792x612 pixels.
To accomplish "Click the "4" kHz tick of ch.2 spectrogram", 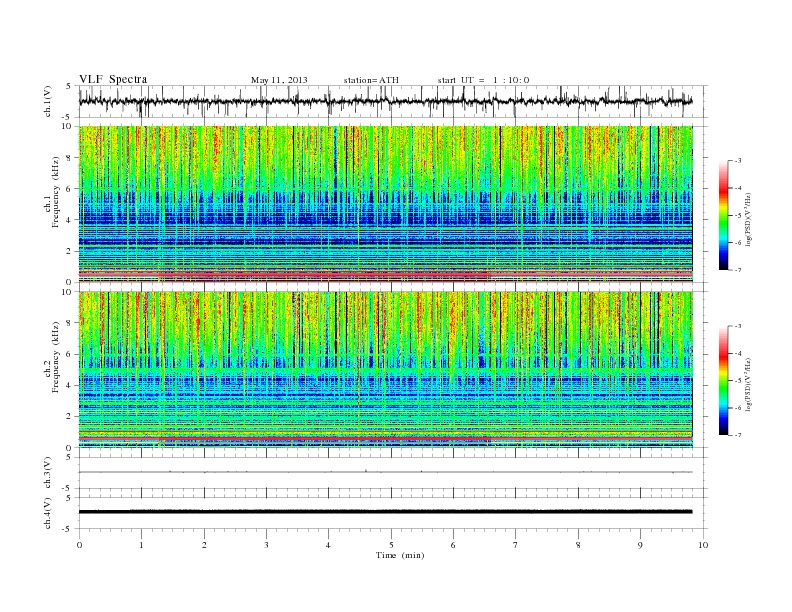I will (x=69, y=386).
